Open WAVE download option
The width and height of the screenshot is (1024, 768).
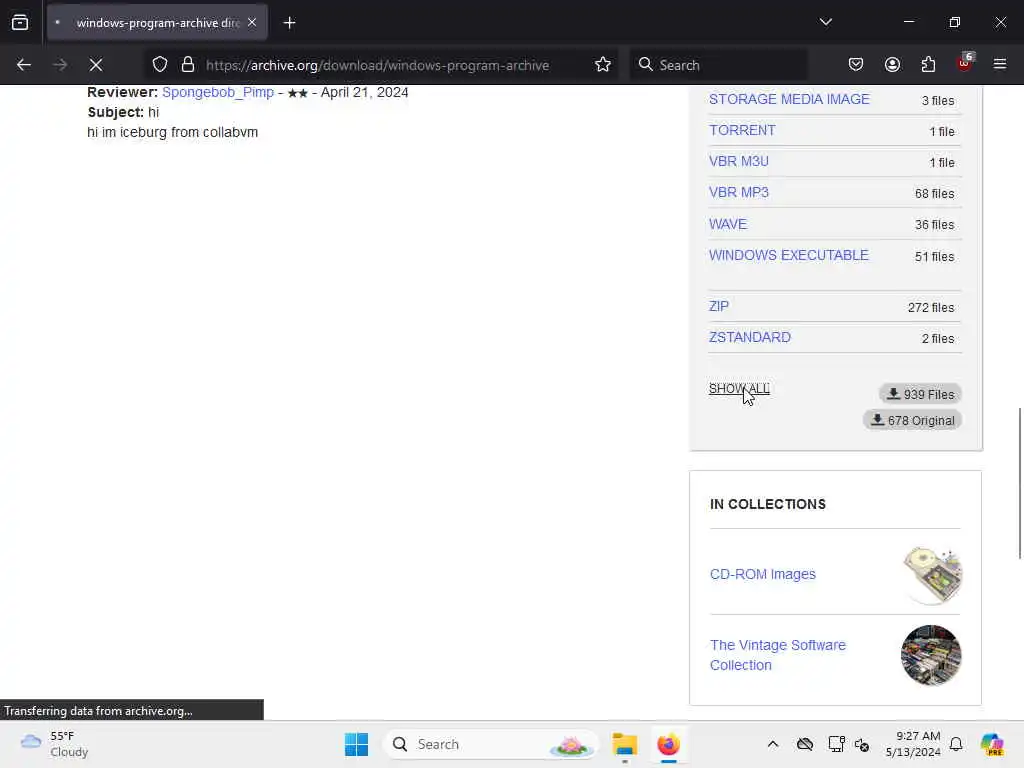coord(728,224)
